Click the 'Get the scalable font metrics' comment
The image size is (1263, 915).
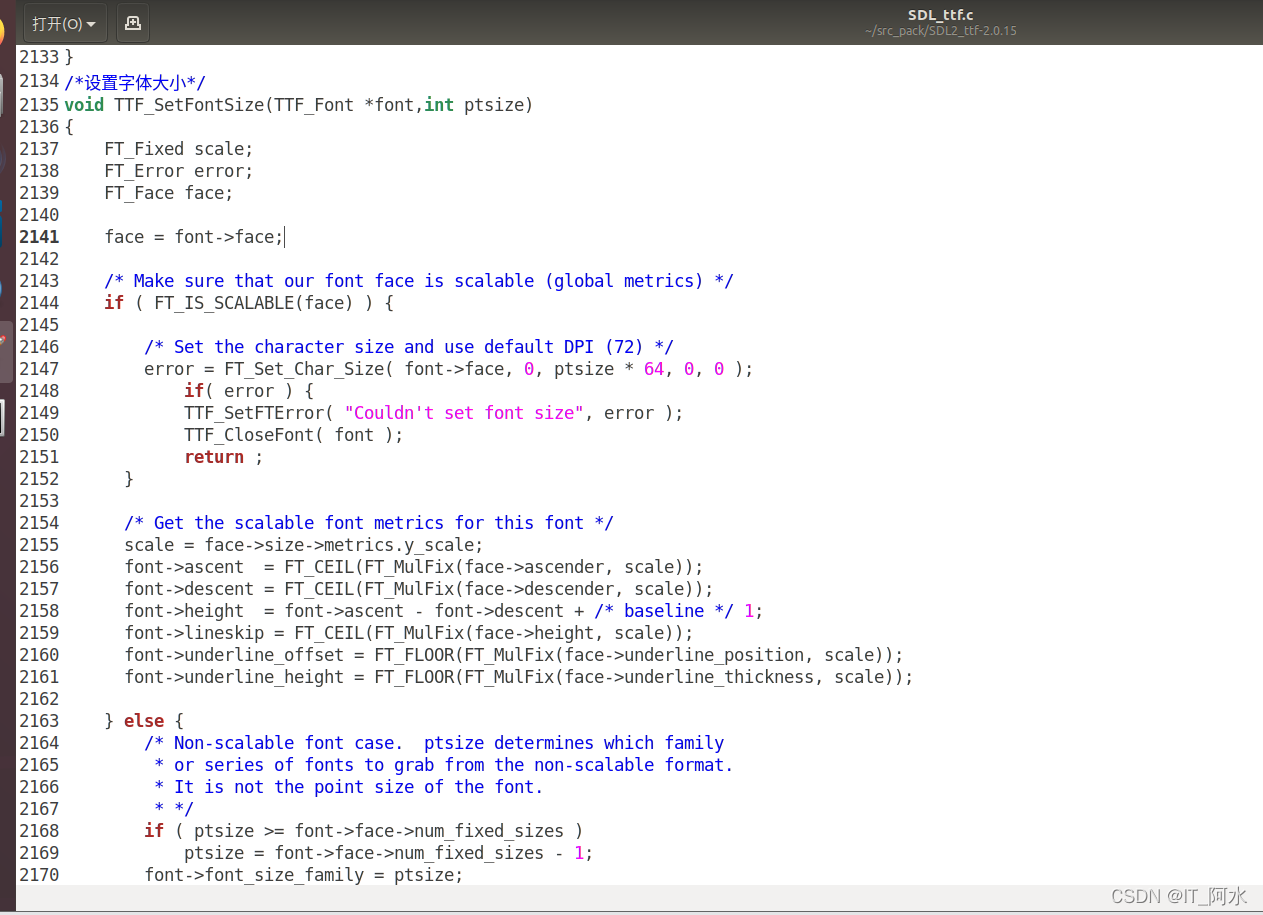[x=369, y=523]
